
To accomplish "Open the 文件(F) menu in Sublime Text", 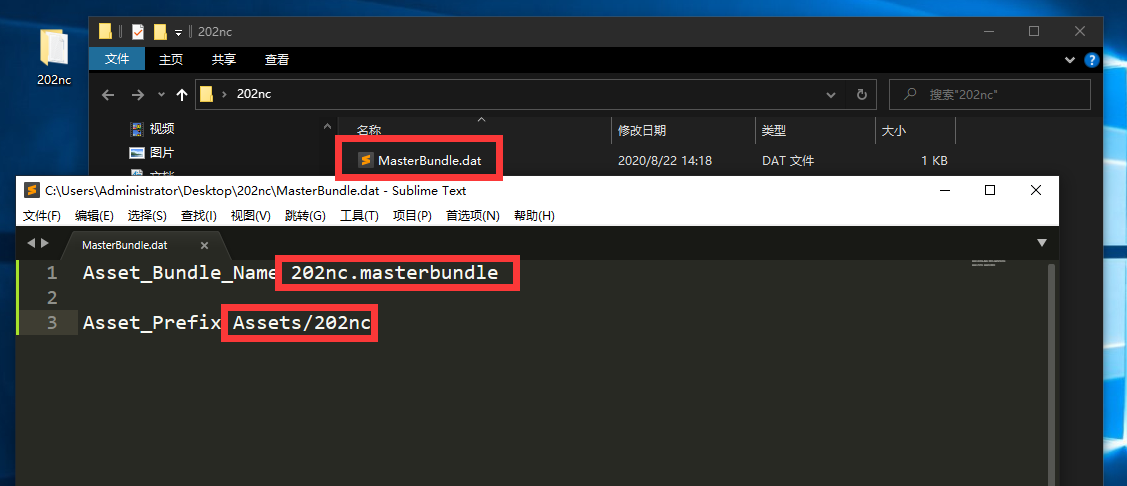I will [x=42, y=216].
